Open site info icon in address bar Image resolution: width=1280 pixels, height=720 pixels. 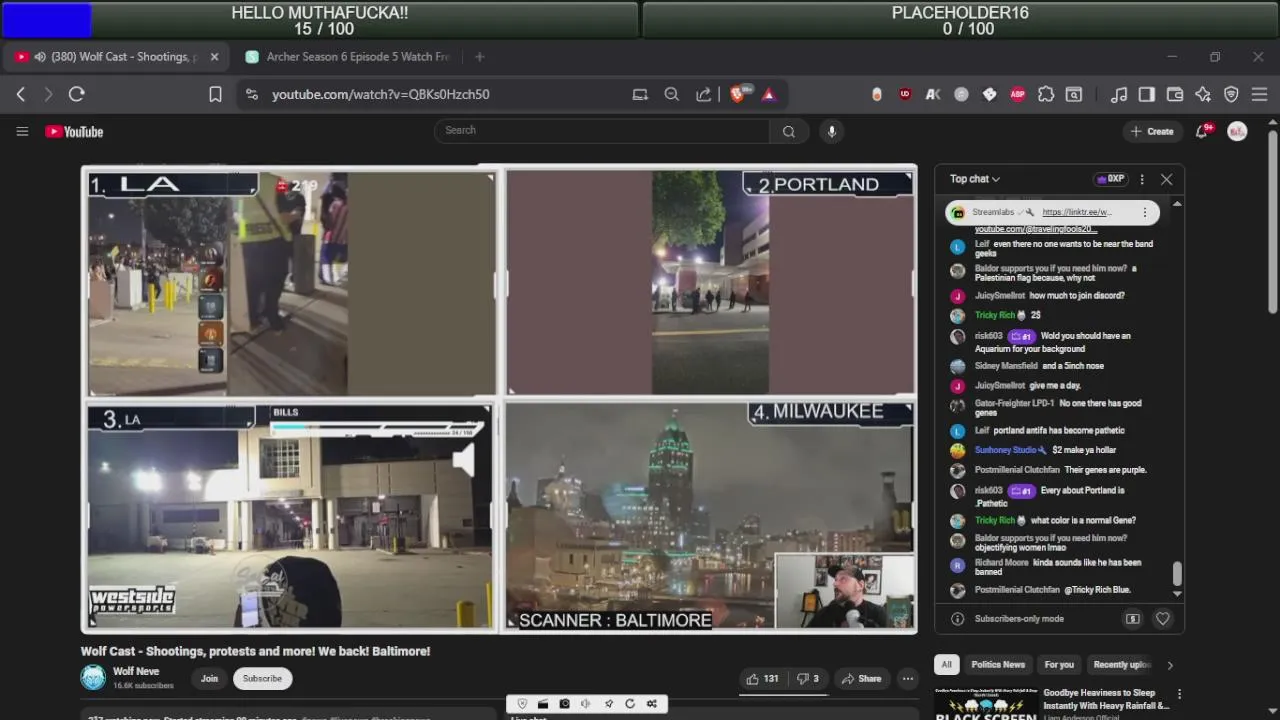pos(251,94)
